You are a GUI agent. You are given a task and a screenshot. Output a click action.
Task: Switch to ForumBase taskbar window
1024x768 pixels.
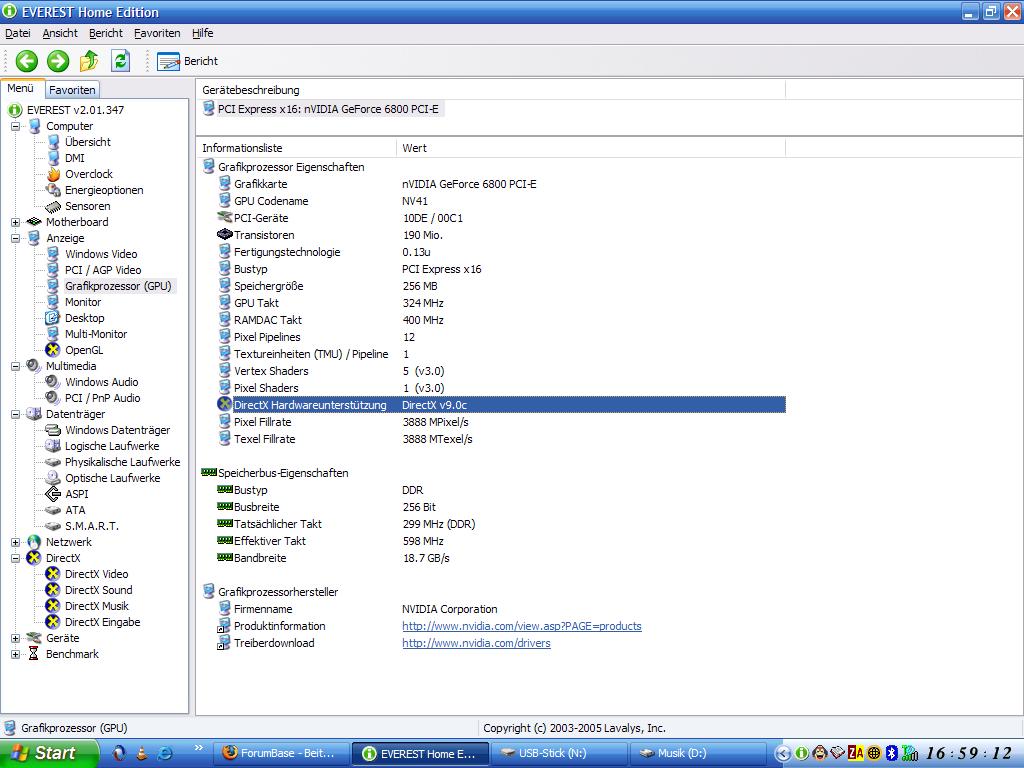pyautogui.click(x=280, y=753)
